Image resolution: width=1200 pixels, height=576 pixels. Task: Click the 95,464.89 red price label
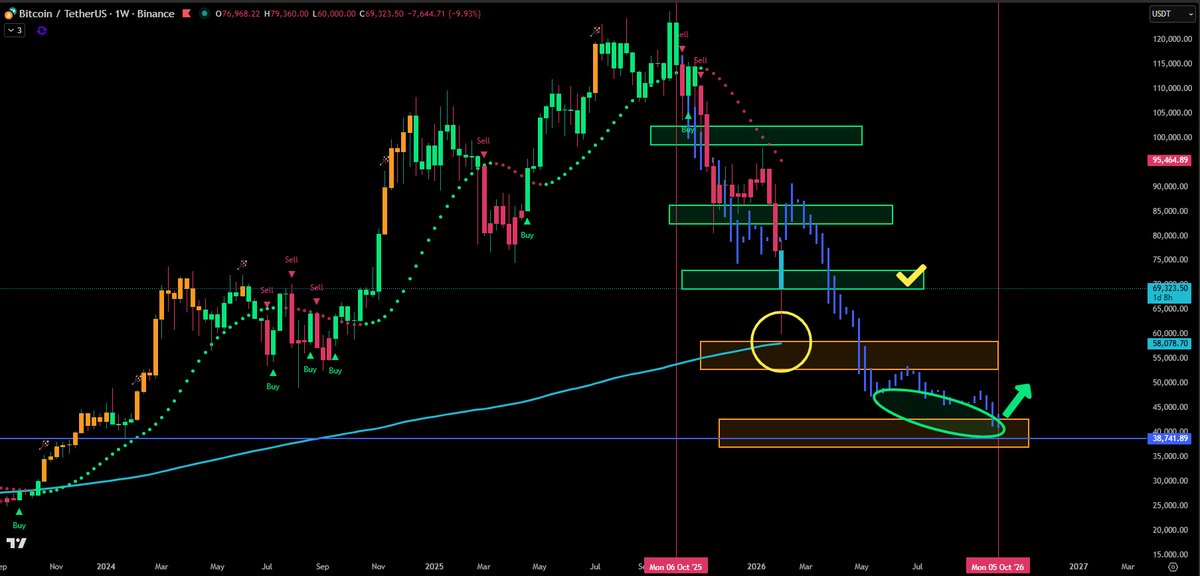pyautogui.click(x=1171, y=160)
